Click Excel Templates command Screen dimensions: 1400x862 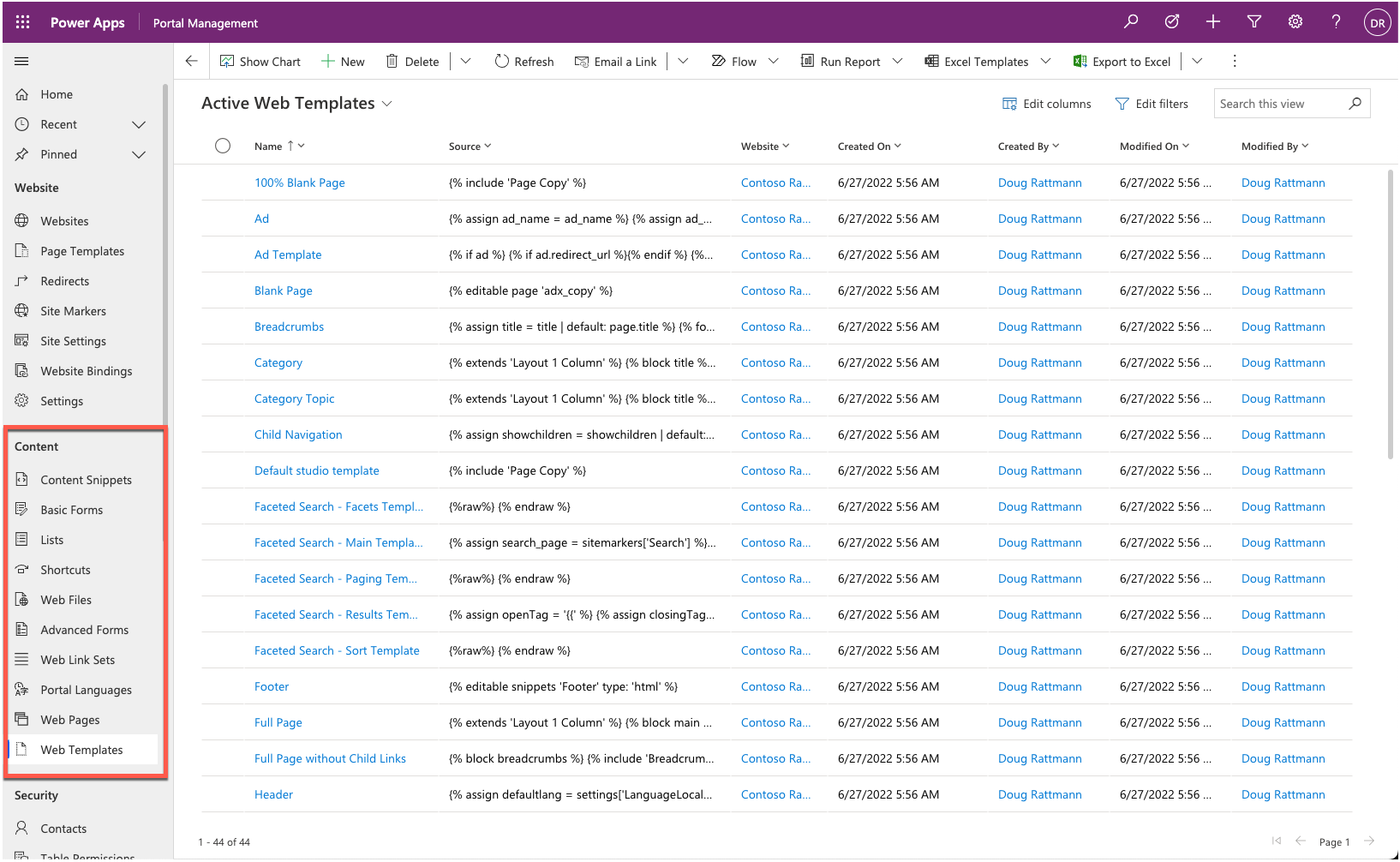pos(977,62)
